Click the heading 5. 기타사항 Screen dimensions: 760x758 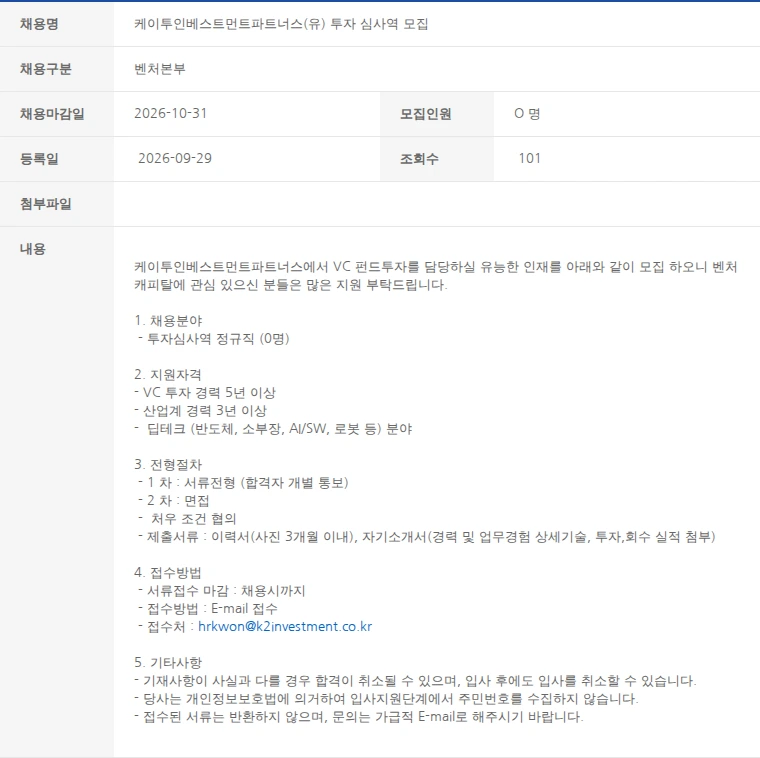pos(168,662)
